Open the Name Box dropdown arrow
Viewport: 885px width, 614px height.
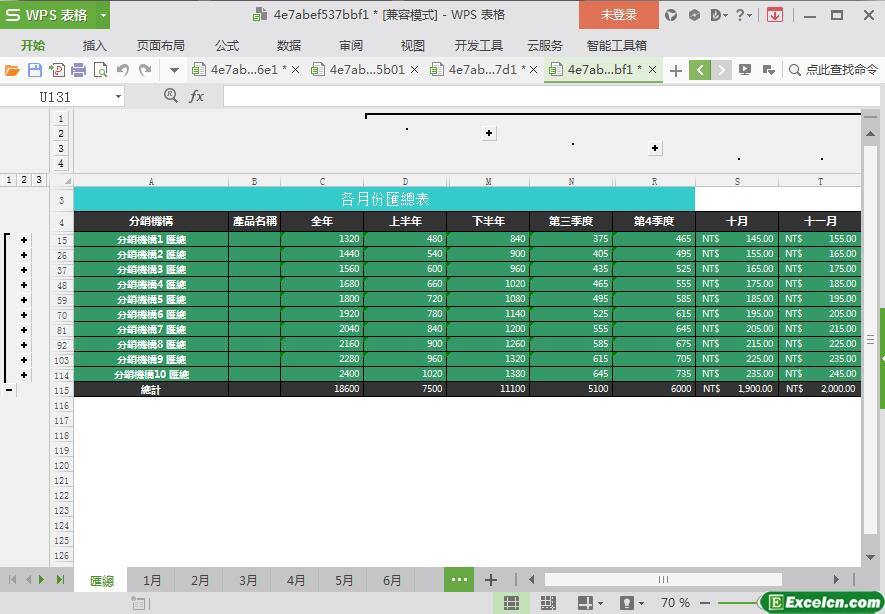pyautogui.click(x=118, y=96)
